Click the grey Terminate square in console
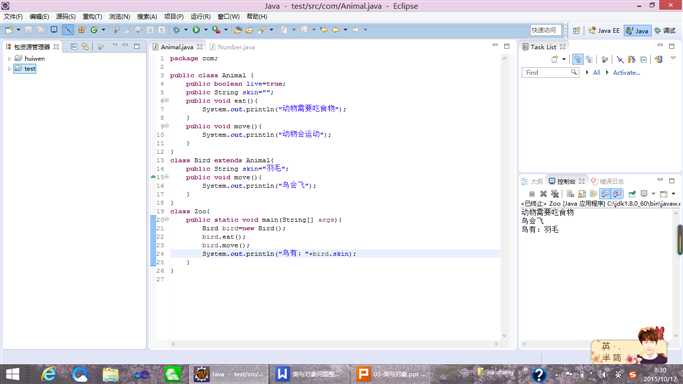This screenshot has height=384, width=683. pos(532,194)
